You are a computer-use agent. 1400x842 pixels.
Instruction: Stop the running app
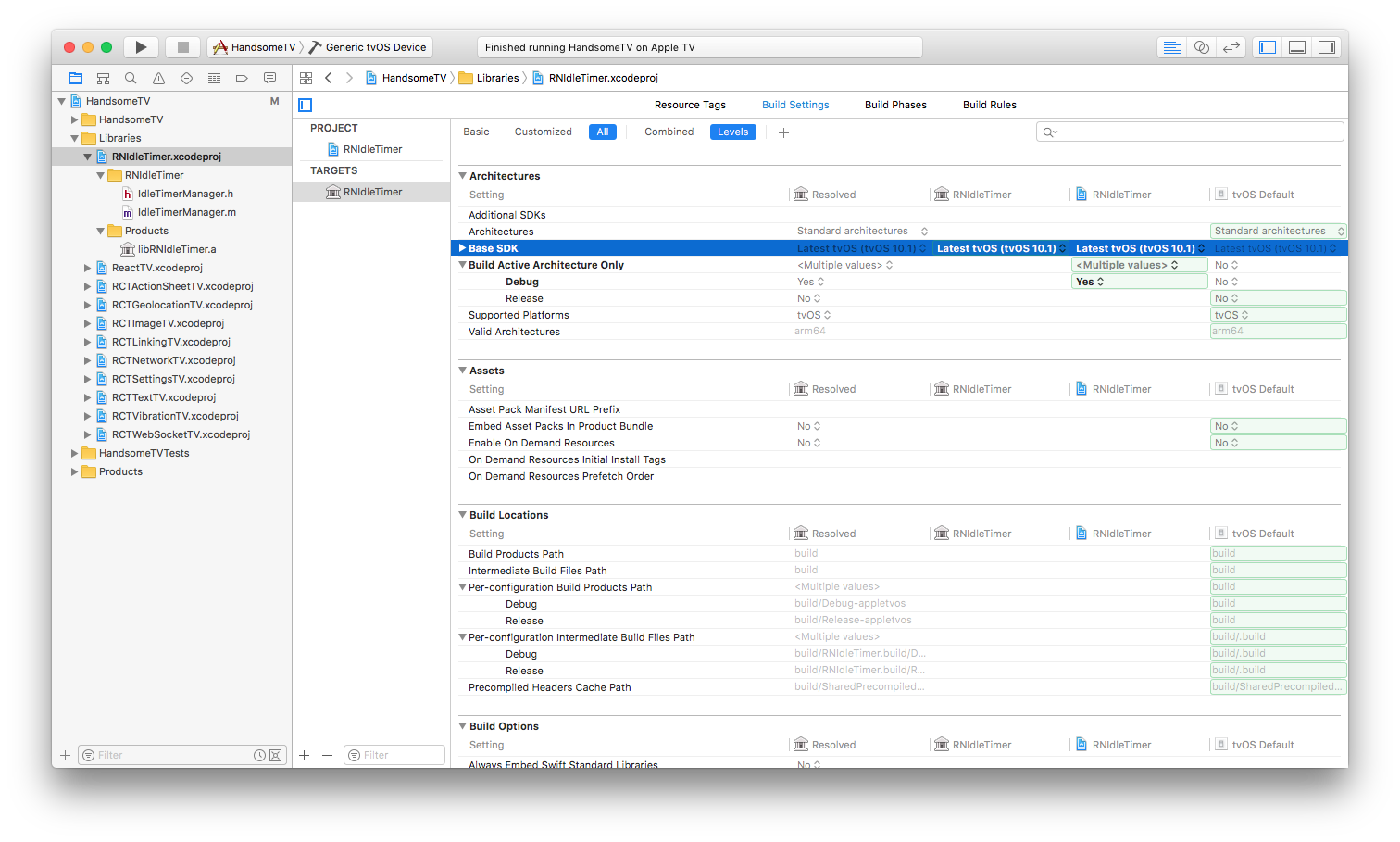(x=183, y=47)
